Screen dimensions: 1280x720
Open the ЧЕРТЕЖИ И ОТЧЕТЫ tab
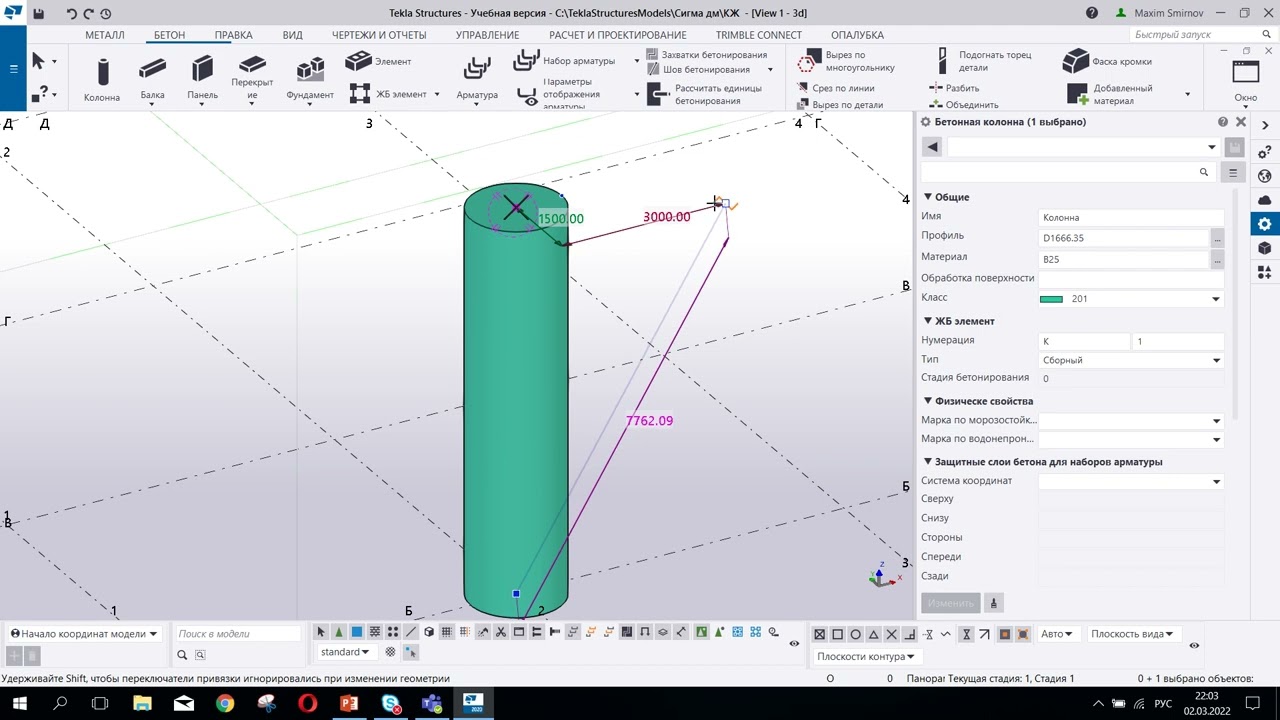coord(379,35)
